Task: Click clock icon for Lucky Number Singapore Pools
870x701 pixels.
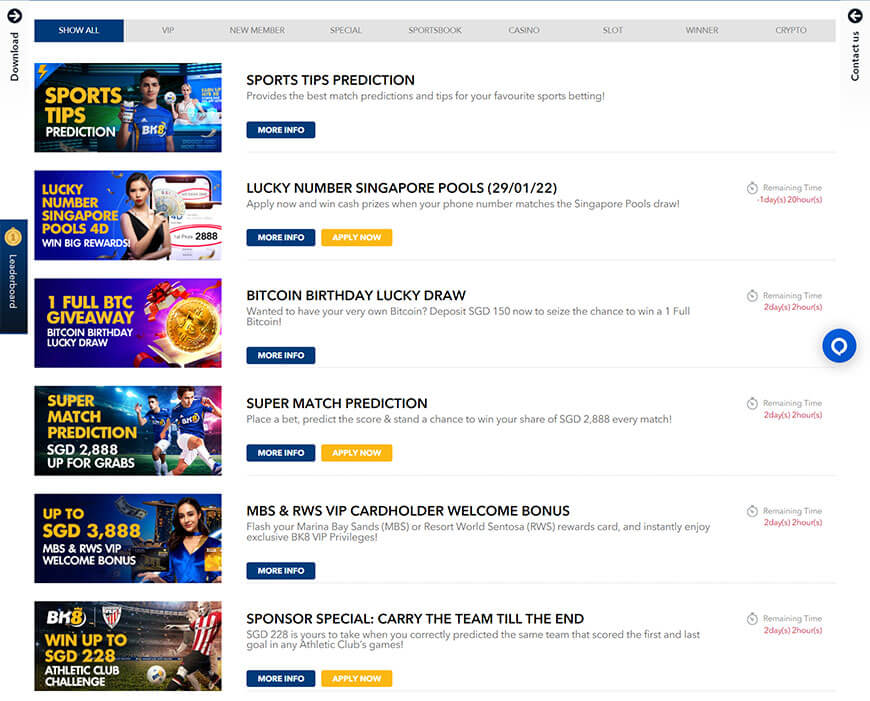Action: 752,188
